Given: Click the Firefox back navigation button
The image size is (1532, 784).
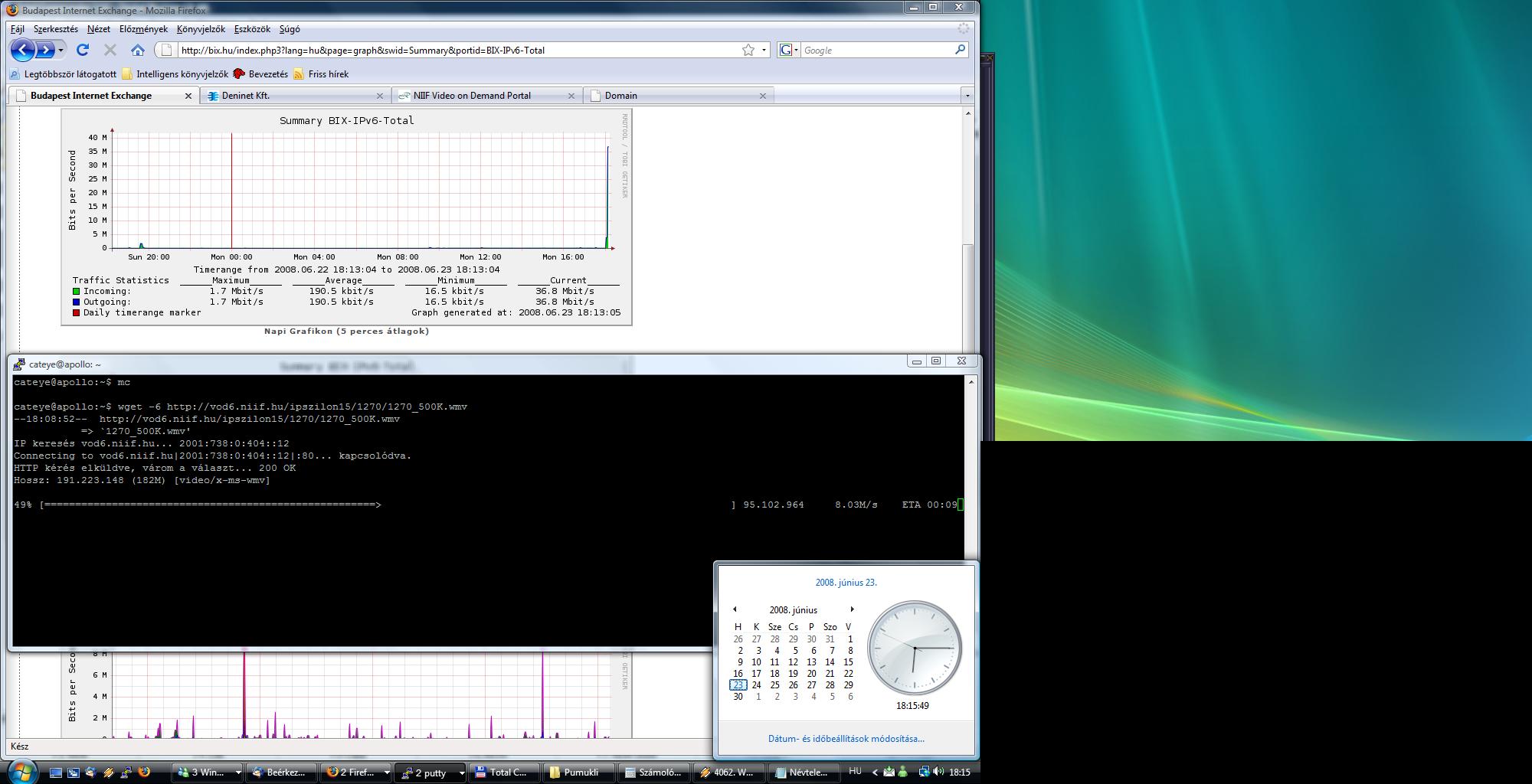Looking at the screenshot, I should point(23,51).
